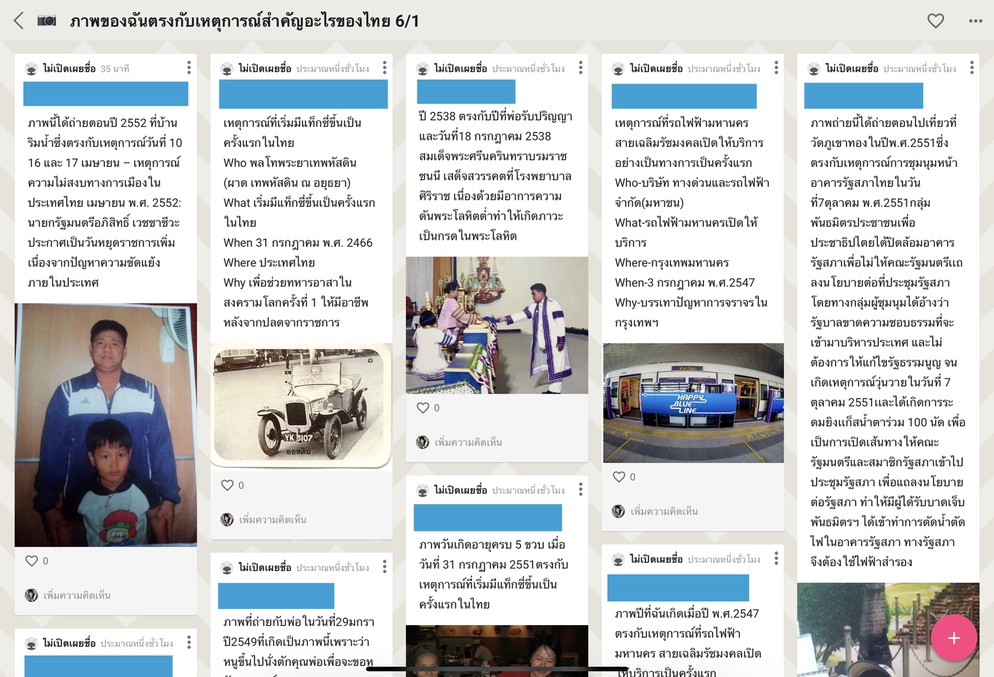Open options menu on the 29 มกรา 2549 post
The image size is (994, 677).
pos(385,567)
